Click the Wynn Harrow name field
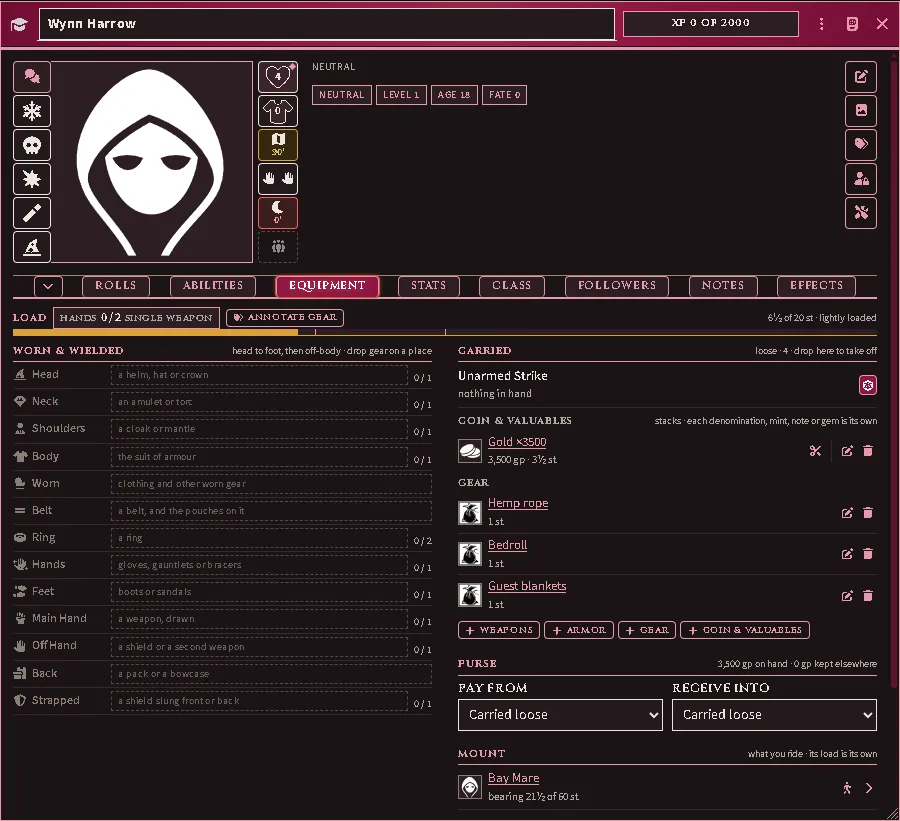900x821 pixels. point(327,24)
